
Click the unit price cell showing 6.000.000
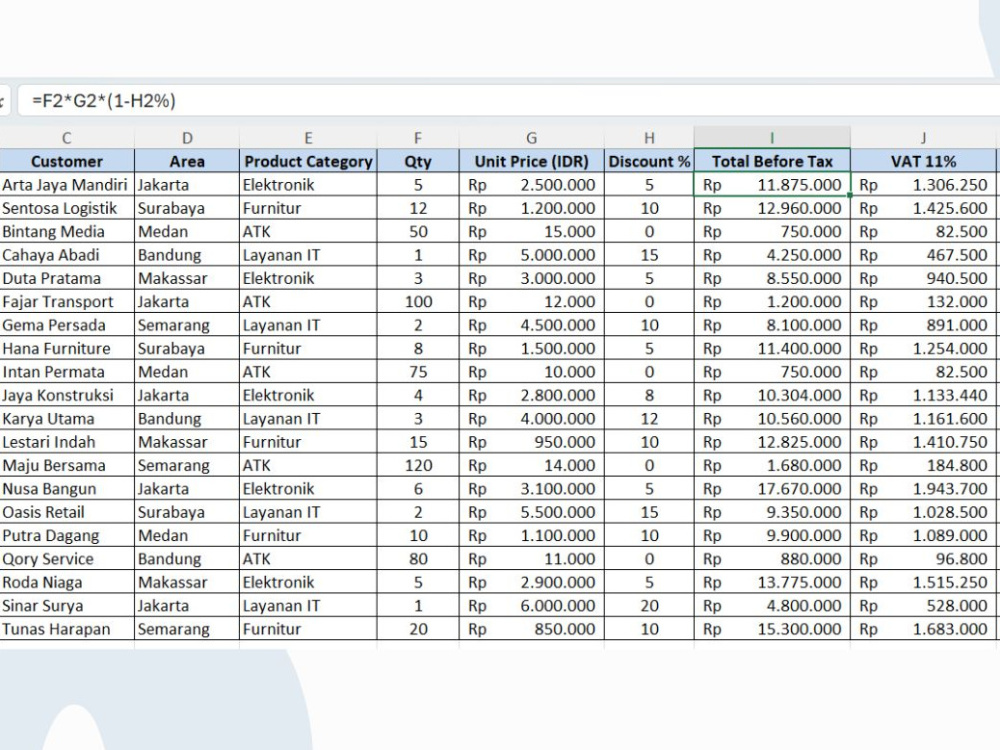[531, 606]
